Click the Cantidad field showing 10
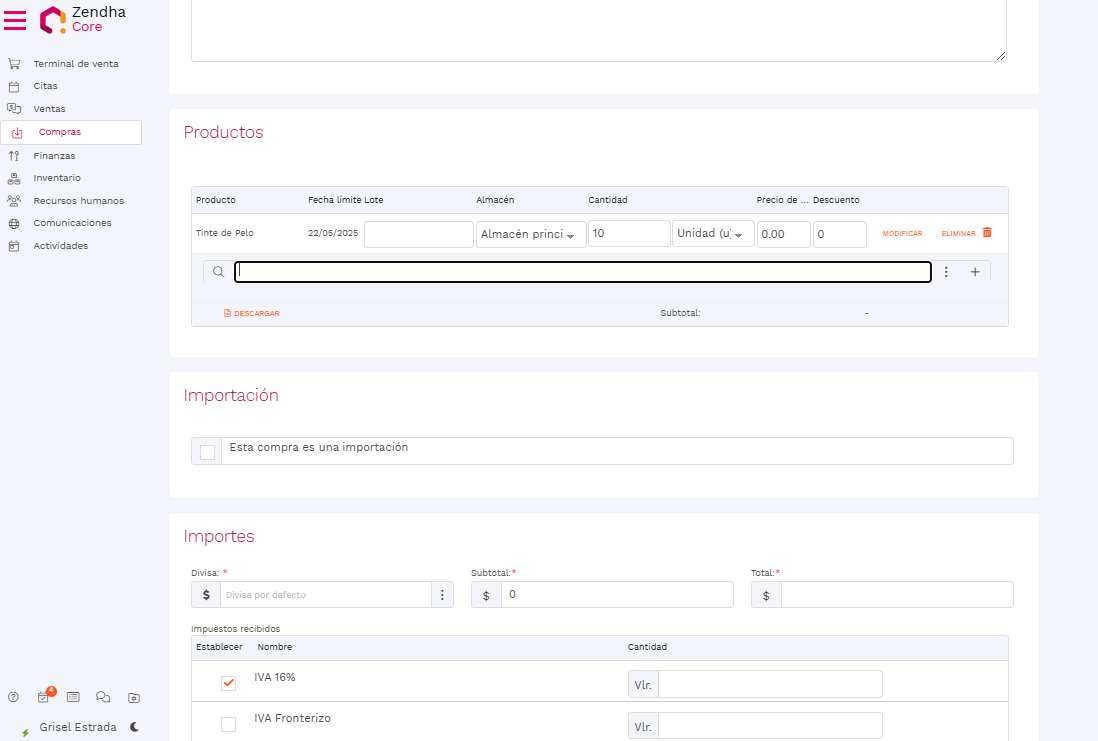1098x741 pixels. (628, 234)
